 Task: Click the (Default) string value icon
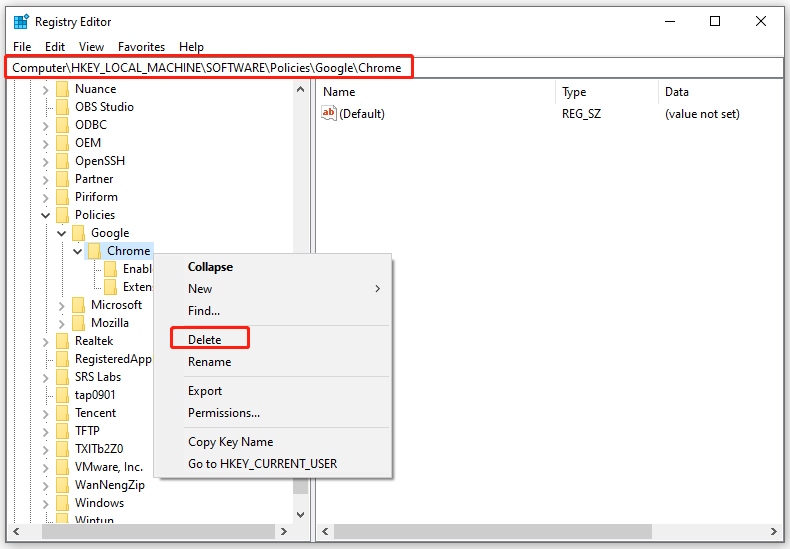point(328,113)
